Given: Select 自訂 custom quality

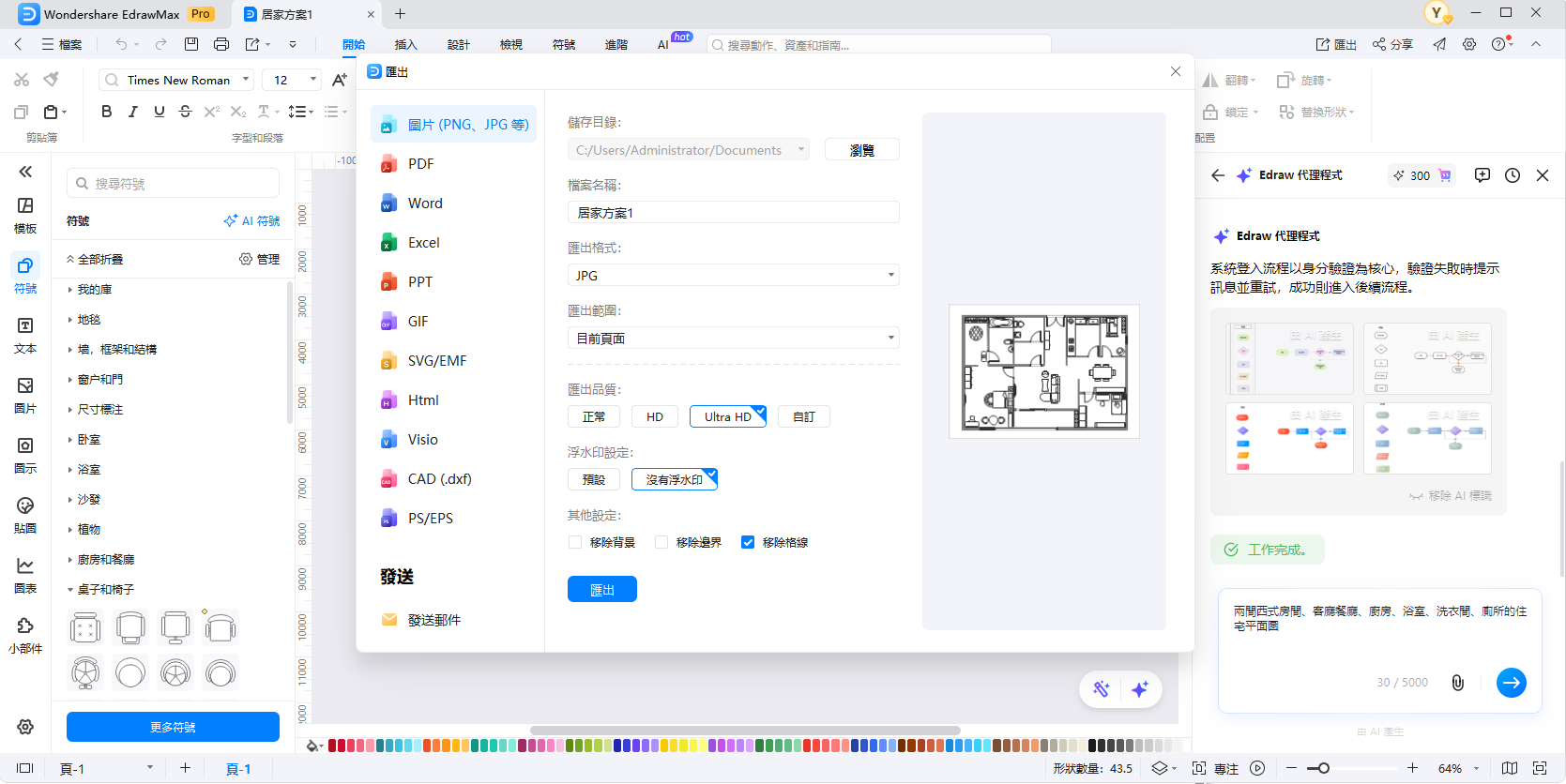Looking at the screenshot, I should coord(804,416).
